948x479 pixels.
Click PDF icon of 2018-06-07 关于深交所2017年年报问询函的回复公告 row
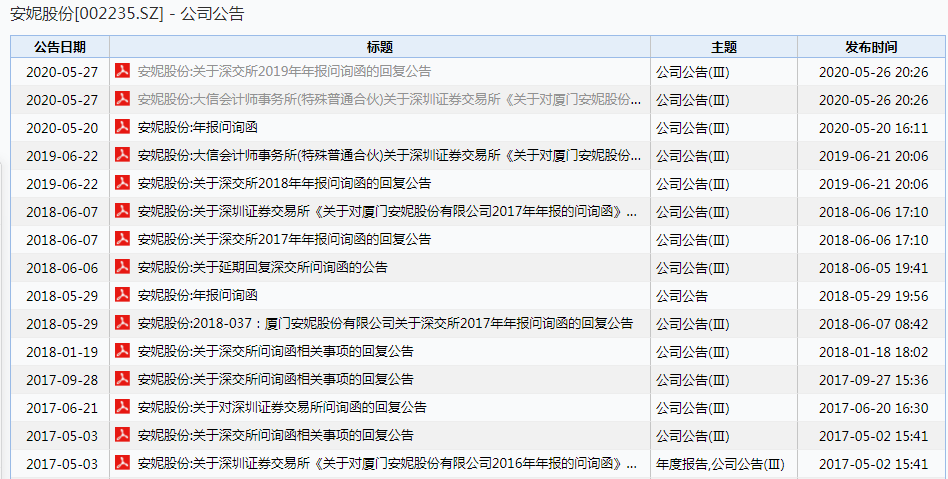click(123, 239)
